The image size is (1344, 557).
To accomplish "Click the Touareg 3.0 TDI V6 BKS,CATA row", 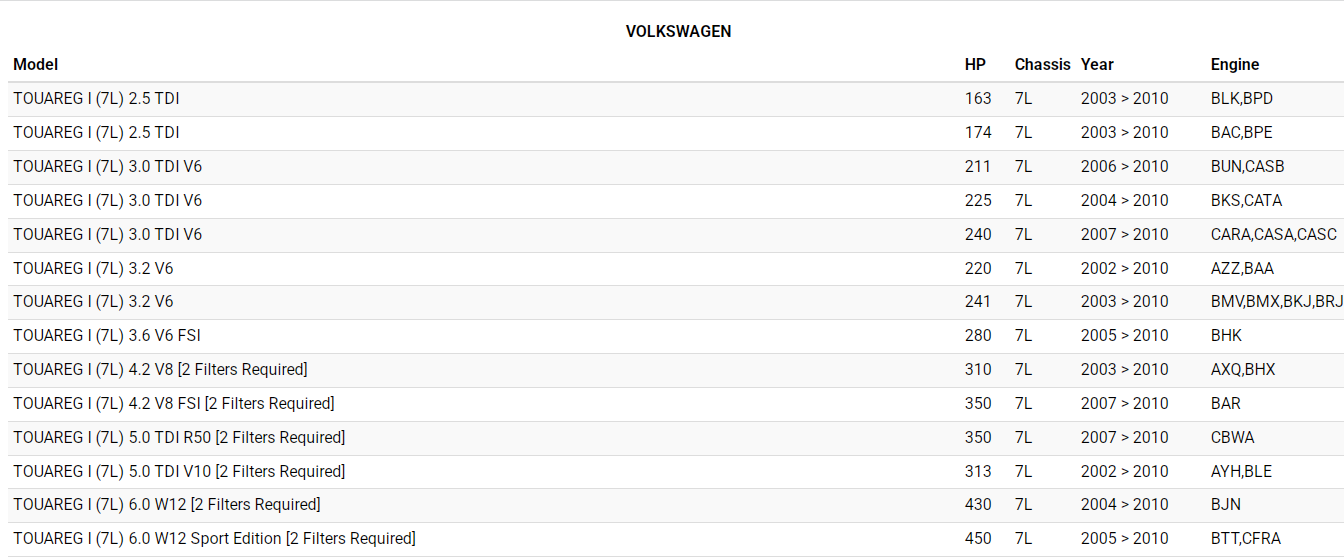I will [108, 200].
